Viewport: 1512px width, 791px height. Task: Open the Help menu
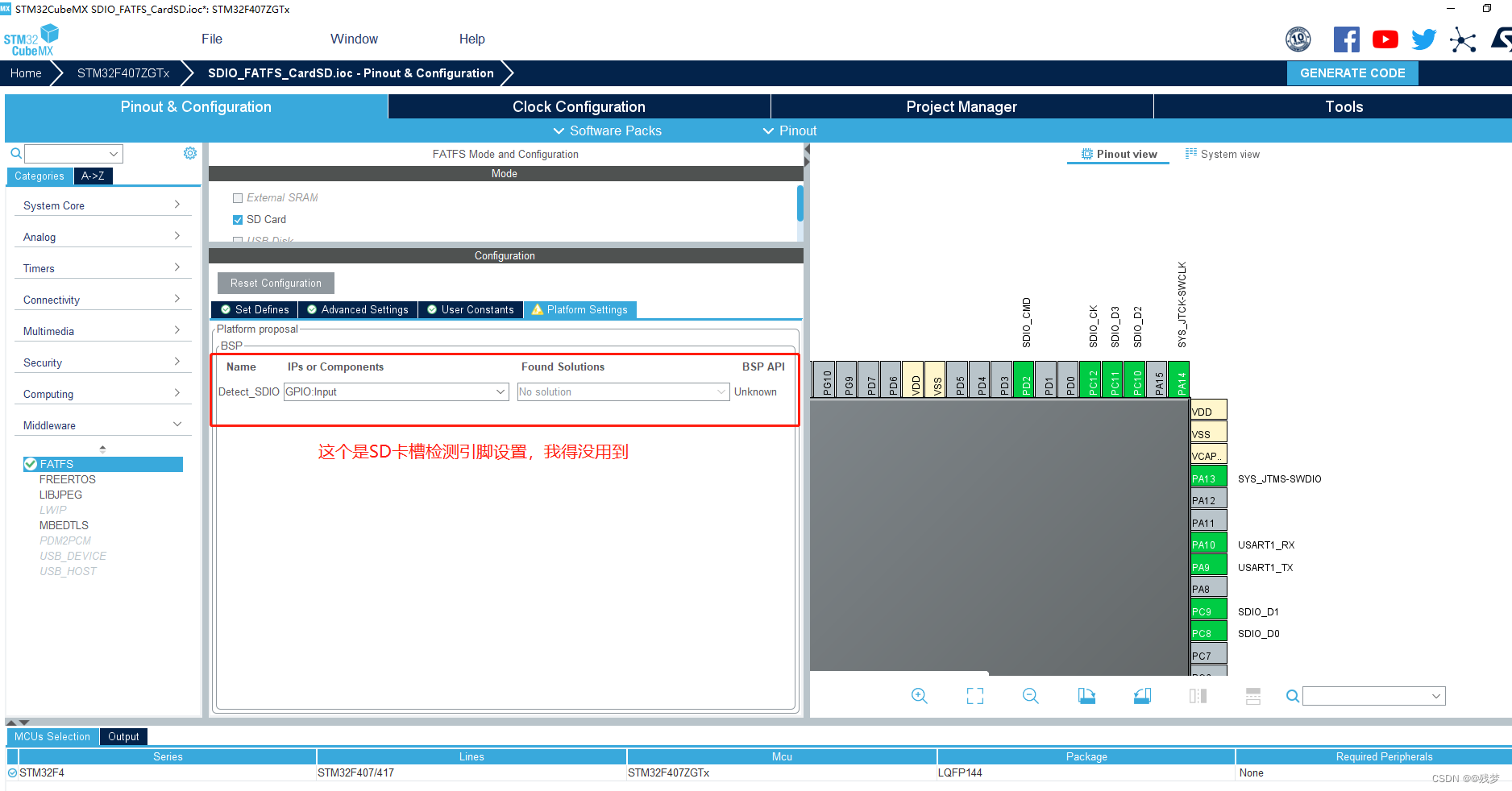(472, 39)
